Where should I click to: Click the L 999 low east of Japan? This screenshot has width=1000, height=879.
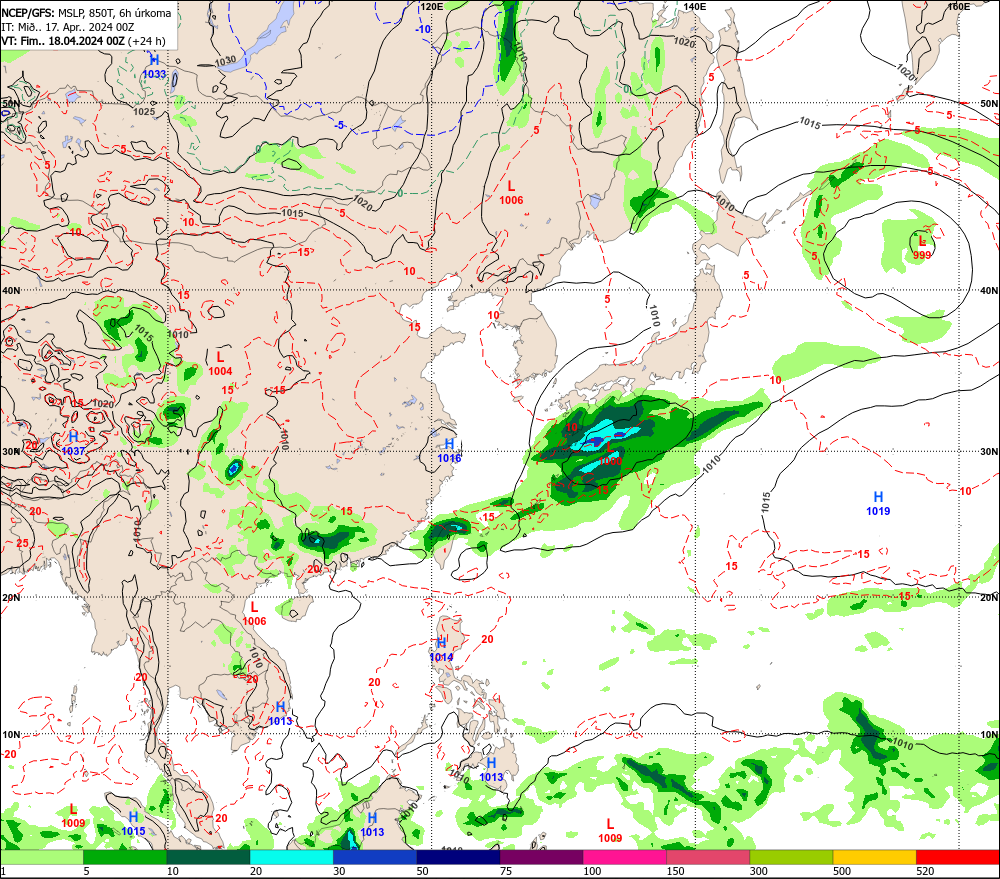click(922, 247)
